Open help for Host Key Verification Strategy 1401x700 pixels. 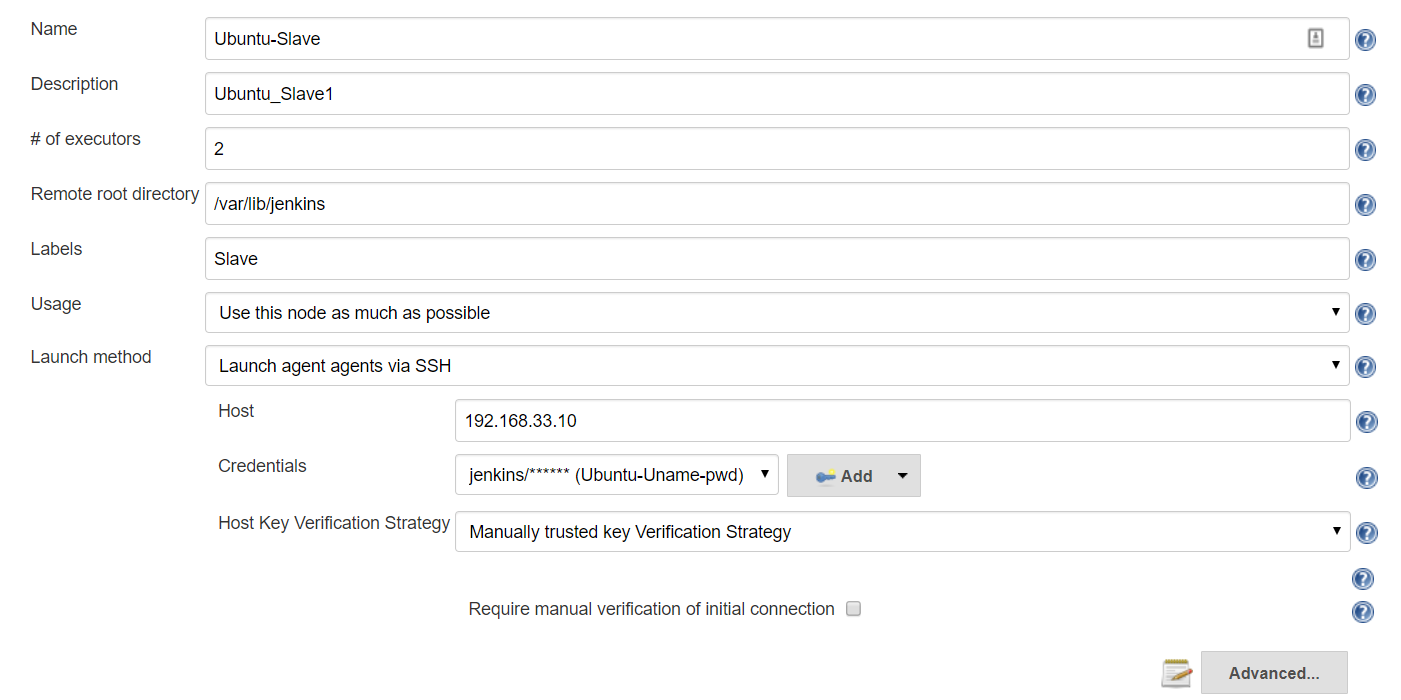(1366, 533)
